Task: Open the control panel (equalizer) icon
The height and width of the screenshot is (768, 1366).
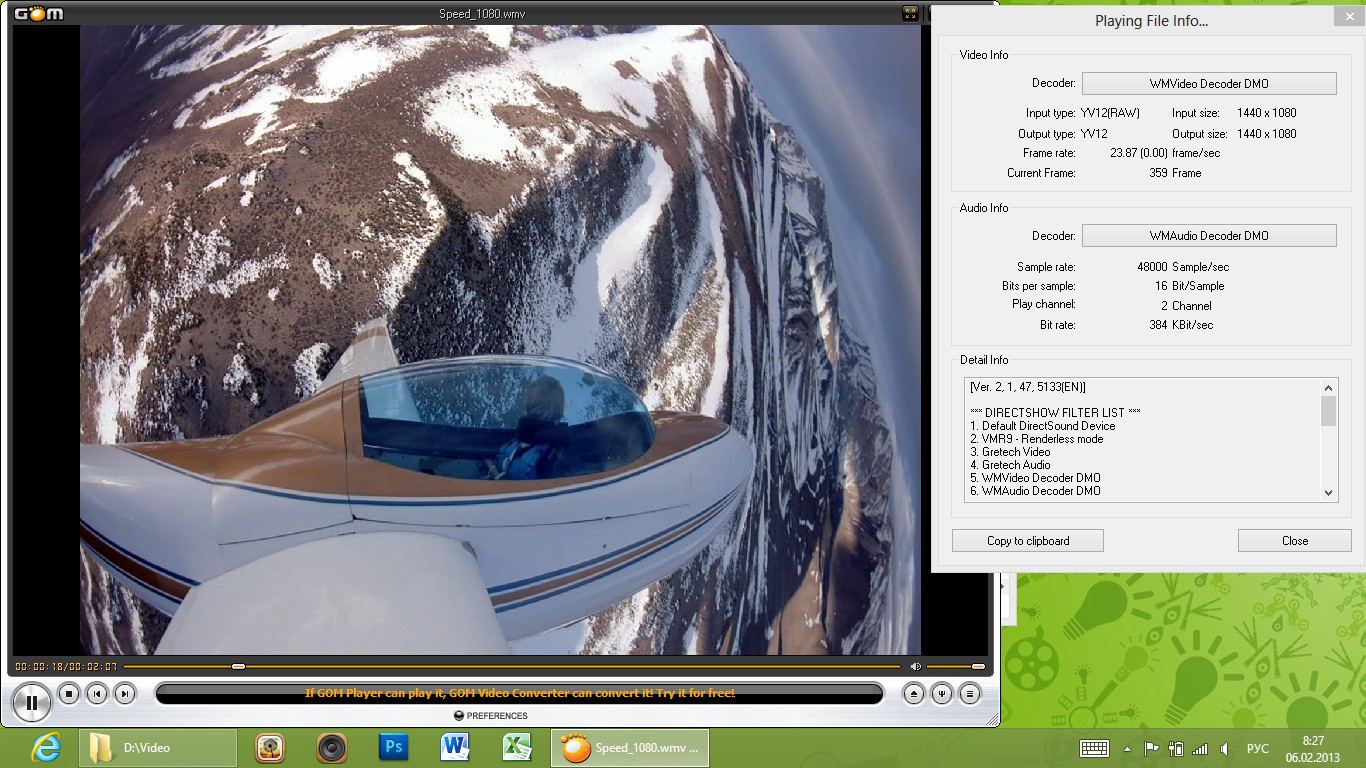Action: pos(941,693)
